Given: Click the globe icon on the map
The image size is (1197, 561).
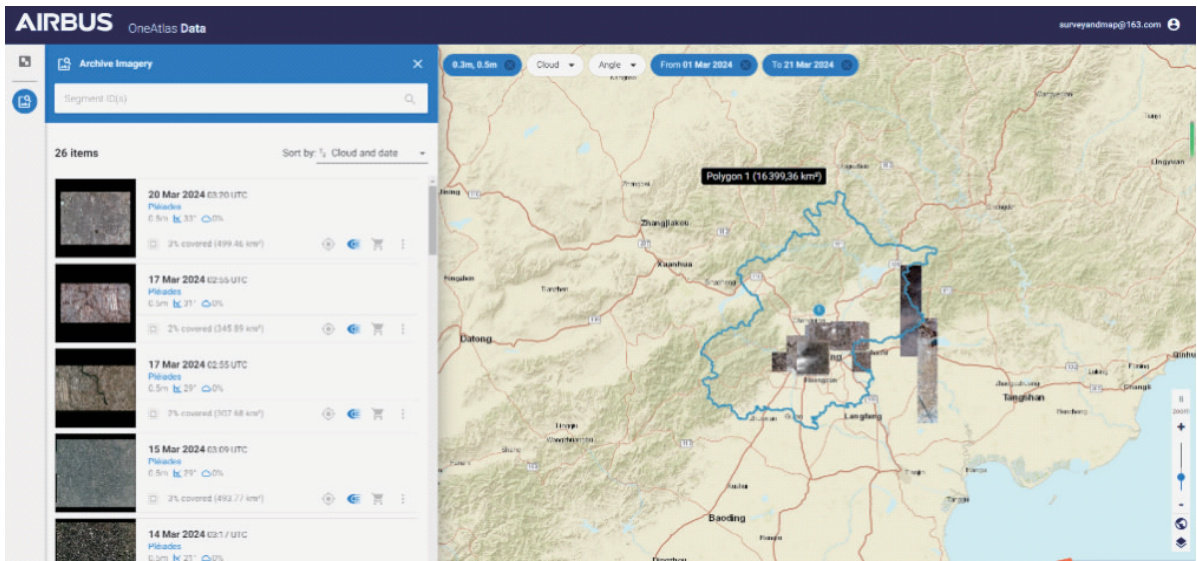Looking at the screenshot, I should [1181, 523].
